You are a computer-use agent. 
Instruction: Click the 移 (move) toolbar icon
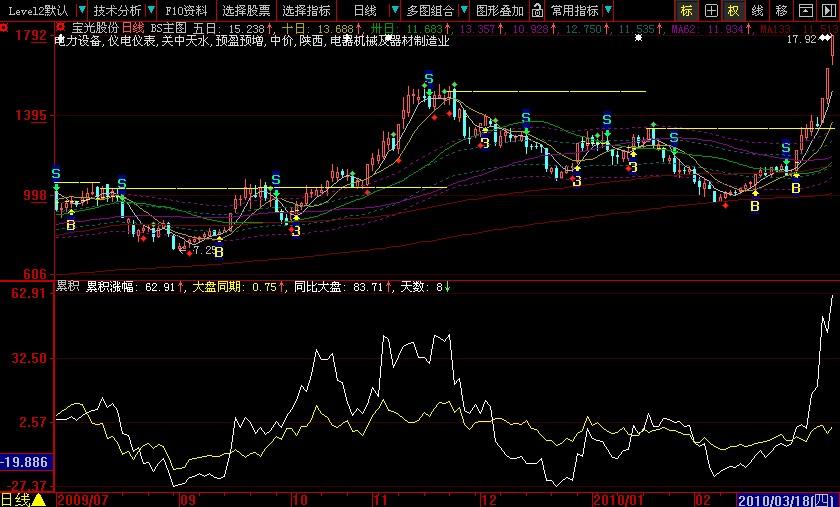781,11
